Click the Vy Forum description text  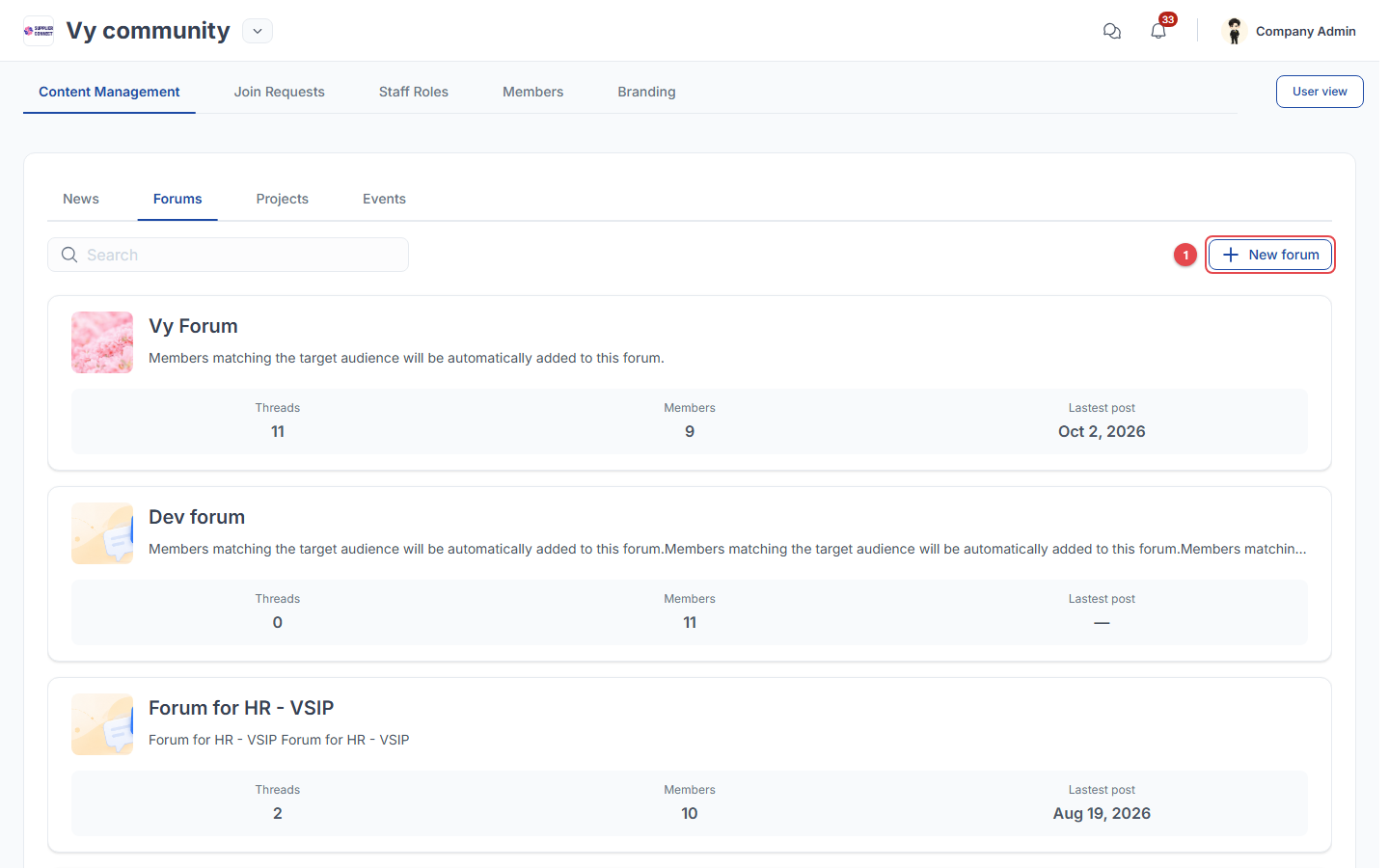tap(406, 358)
